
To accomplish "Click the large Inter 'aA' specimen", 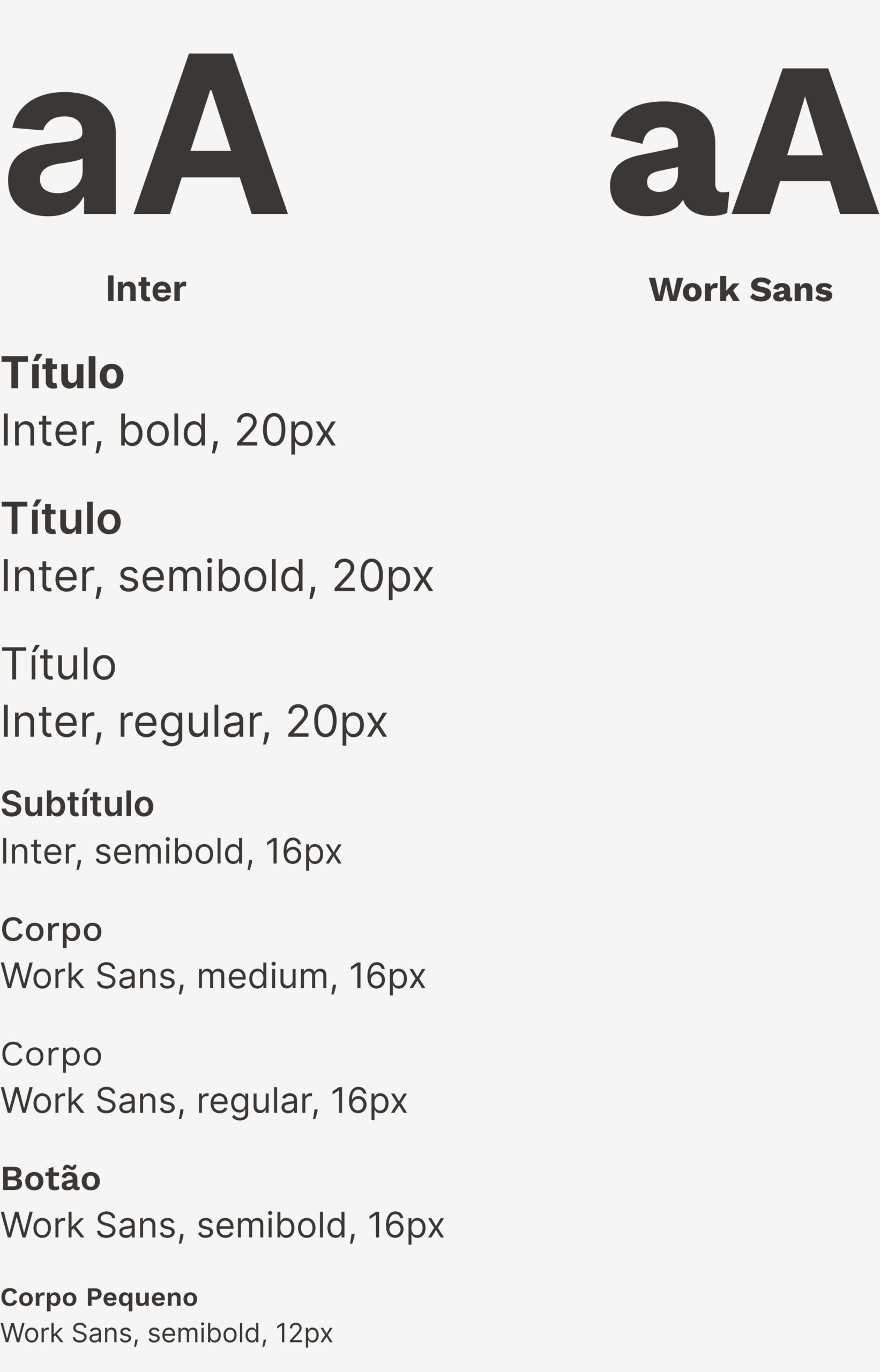I will 147,135.
